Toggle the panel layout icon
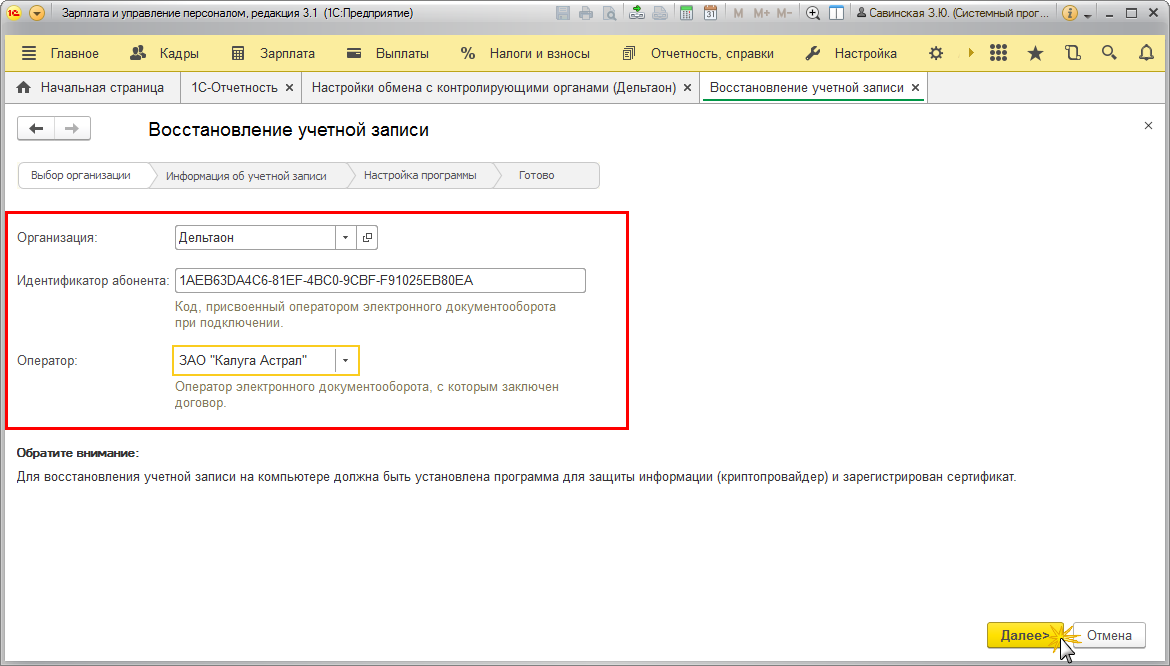This screenshot has height=666, width=1170. (836, 13)
